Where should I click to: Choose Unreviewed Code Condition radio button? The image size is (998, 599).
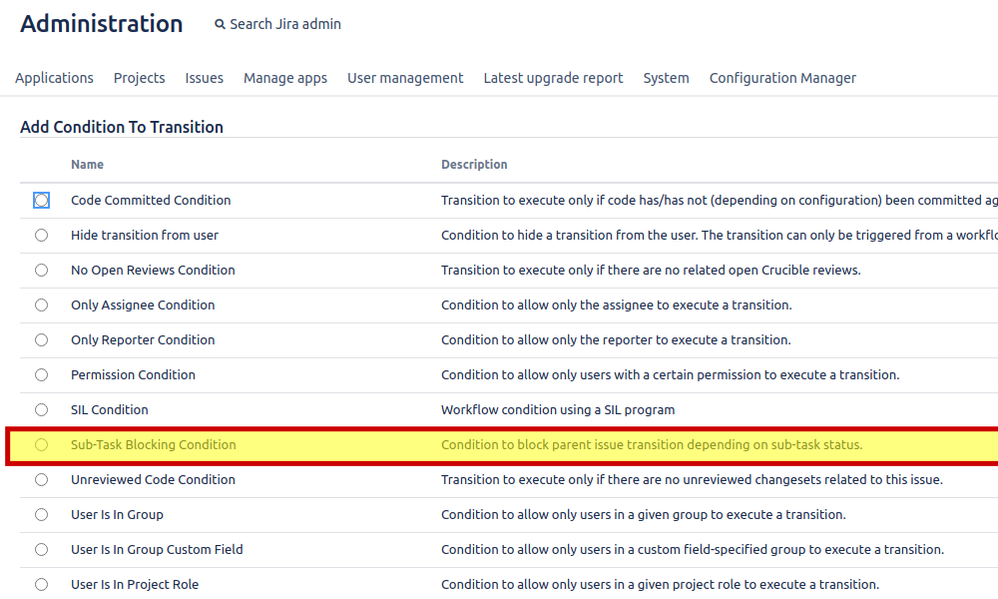coord(41,480)
